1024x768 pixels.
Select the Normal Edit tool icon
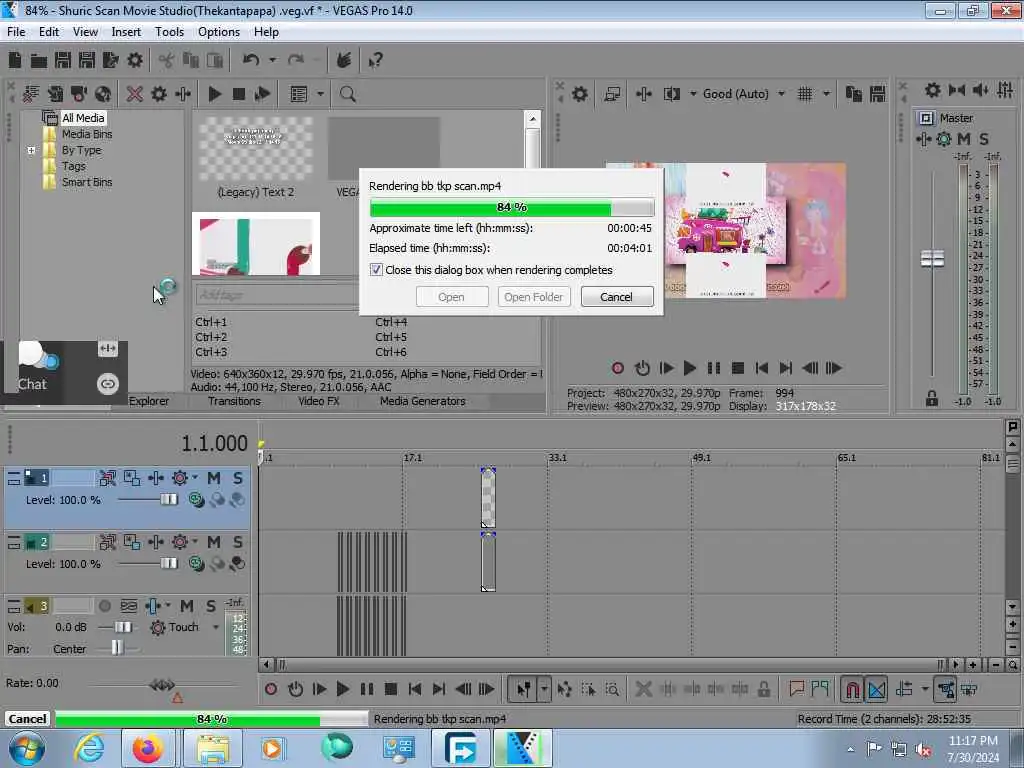pos(524,689)
